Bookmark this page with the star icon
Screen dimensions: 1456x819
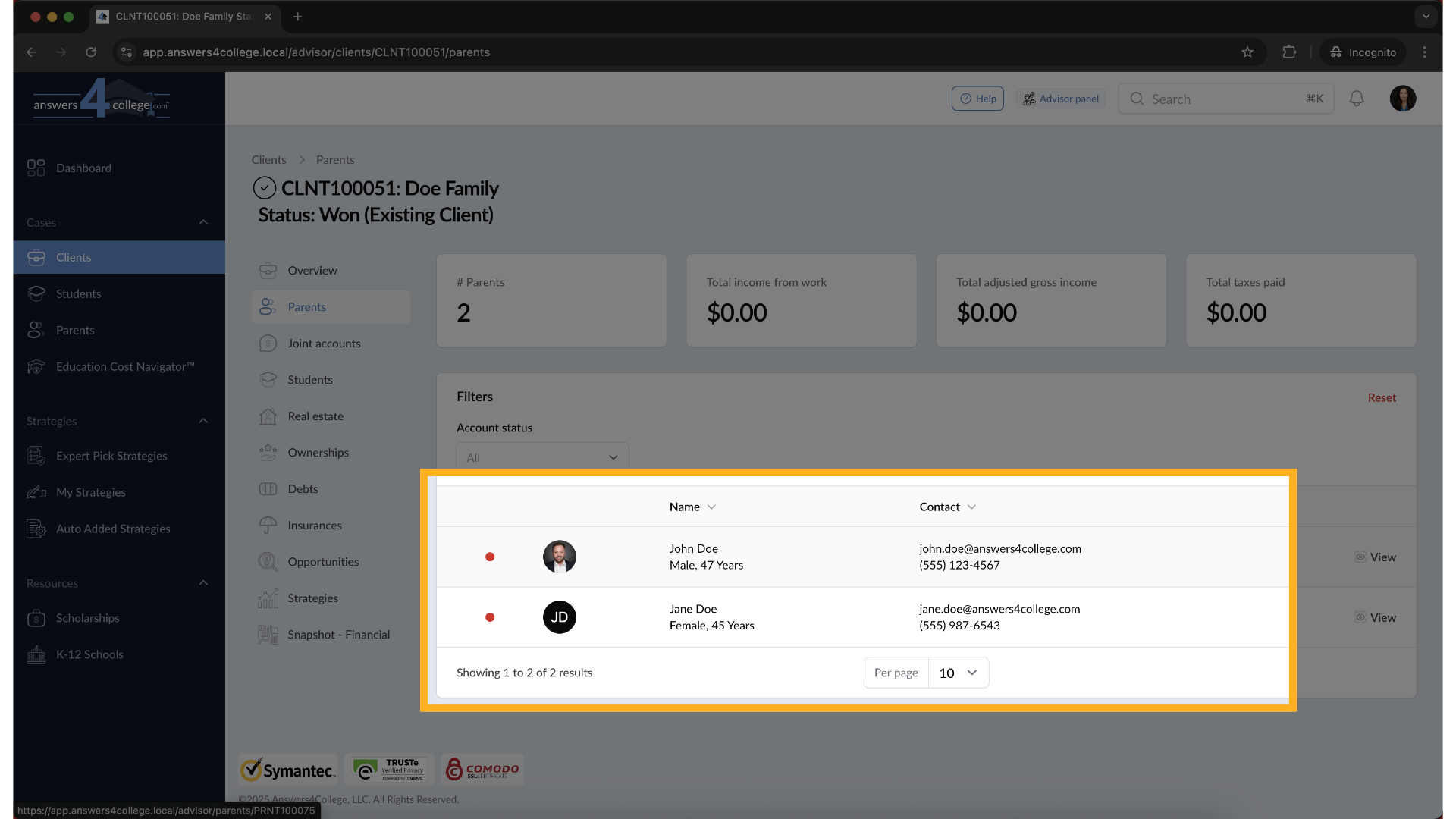coord(1247,52)
